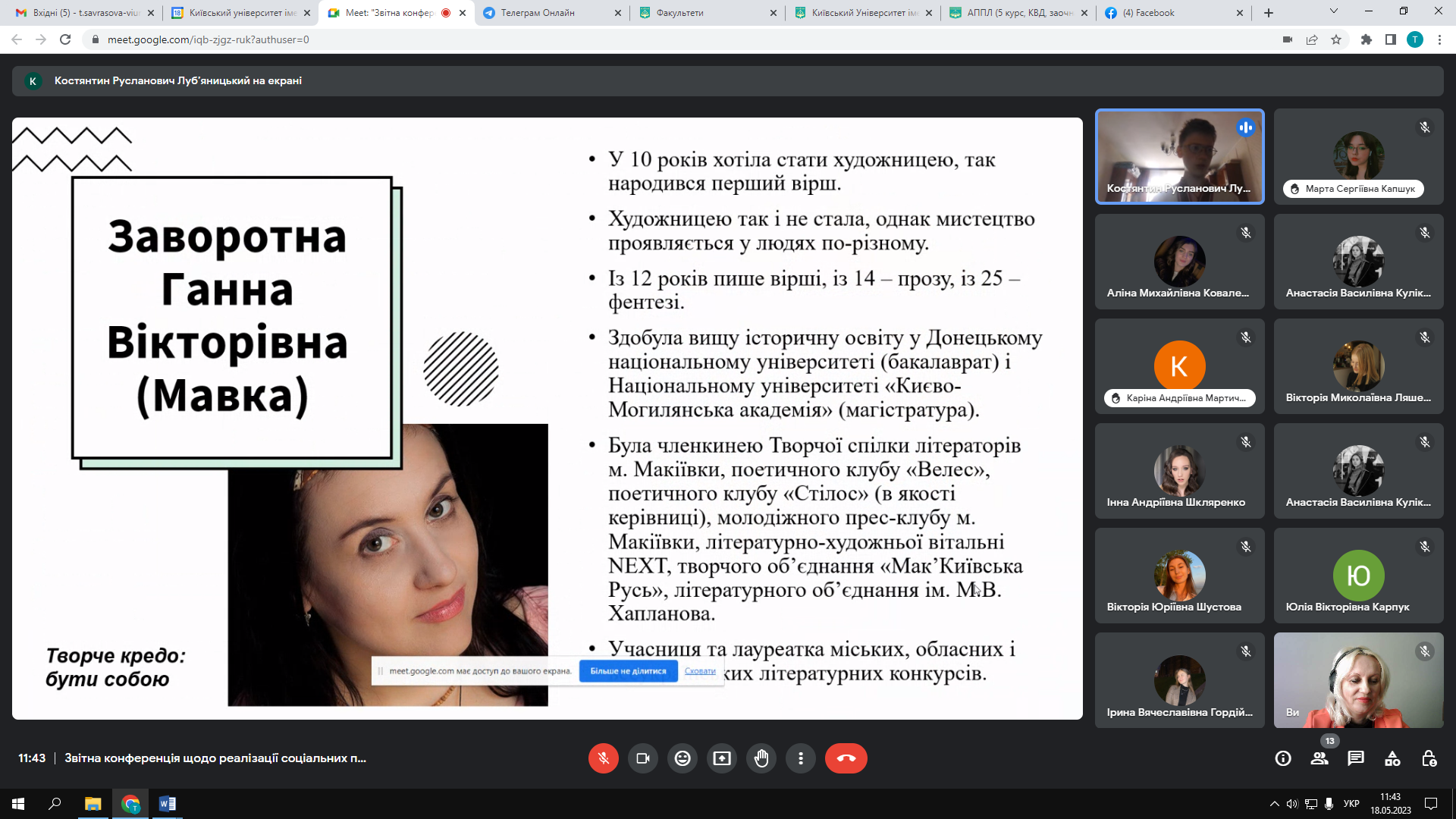Click the 'Сховати' link
Screen dimensions: 1456x819
[x=700, y=671]
